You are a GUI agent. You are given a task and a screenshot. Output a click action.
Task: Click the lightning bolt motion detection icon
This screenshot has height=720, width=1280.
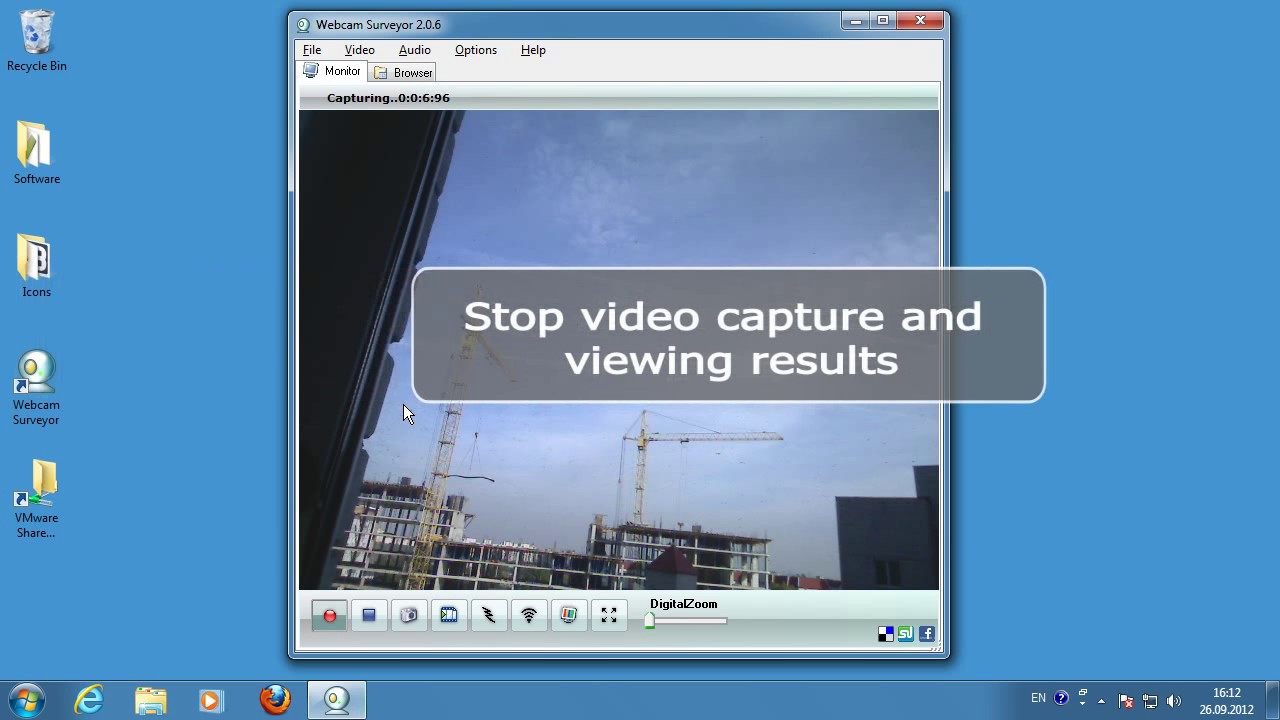[x=489, y=615]
